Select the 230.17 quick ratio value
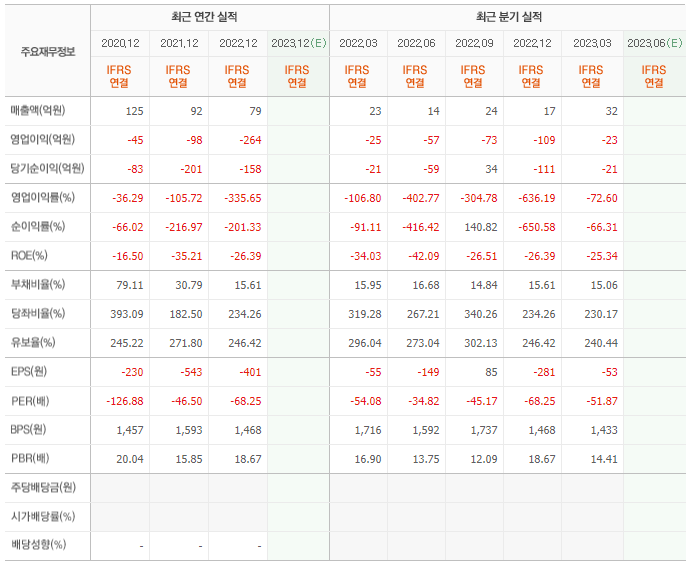 [x=601, y=315]
